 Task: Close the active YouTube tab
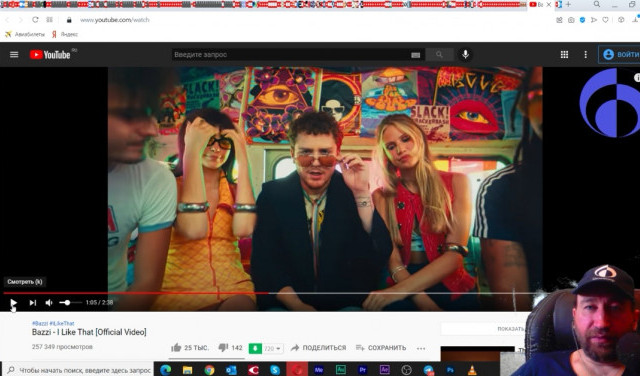[x=549, y=4]
